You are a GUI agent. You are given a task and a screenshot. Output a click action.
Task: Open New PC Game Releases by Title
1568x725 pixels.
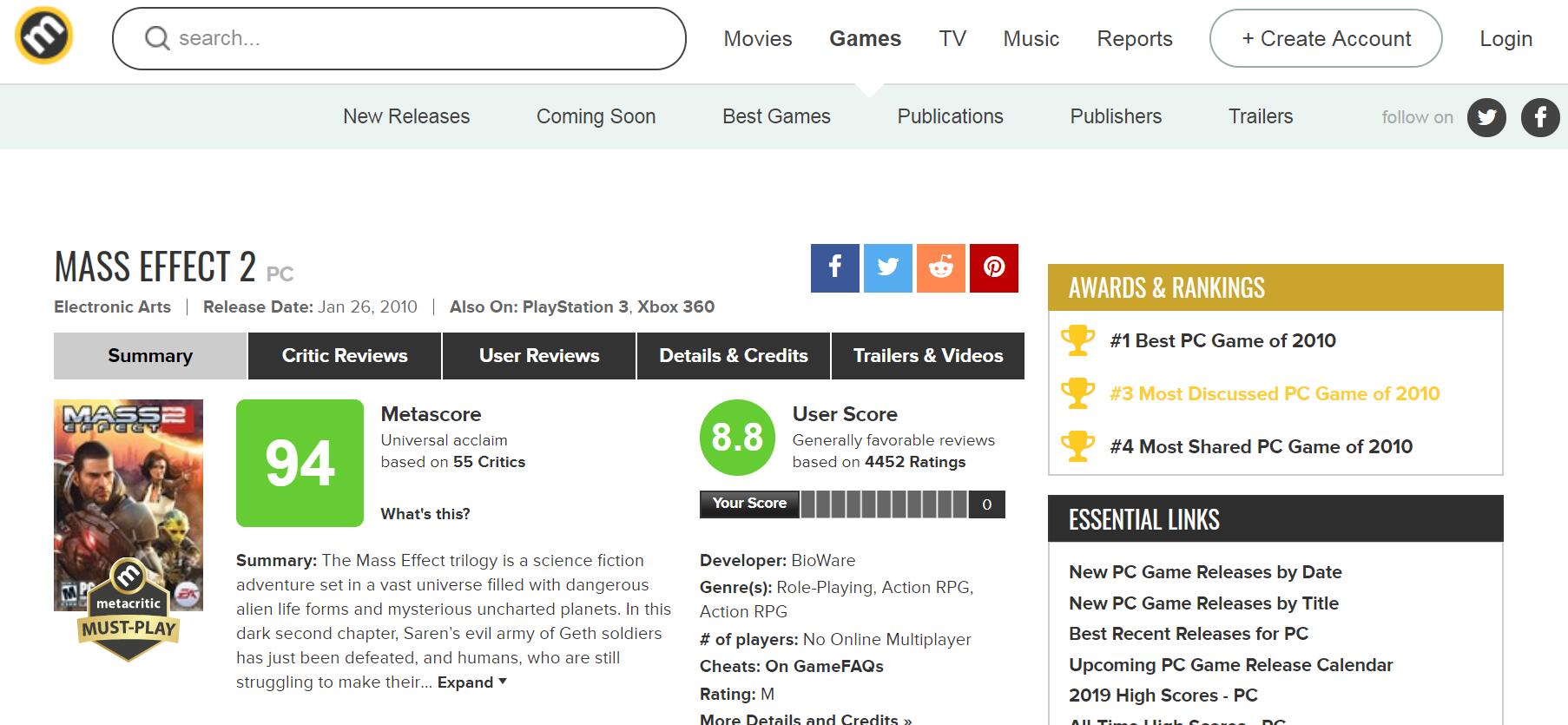click(1203, 603)
